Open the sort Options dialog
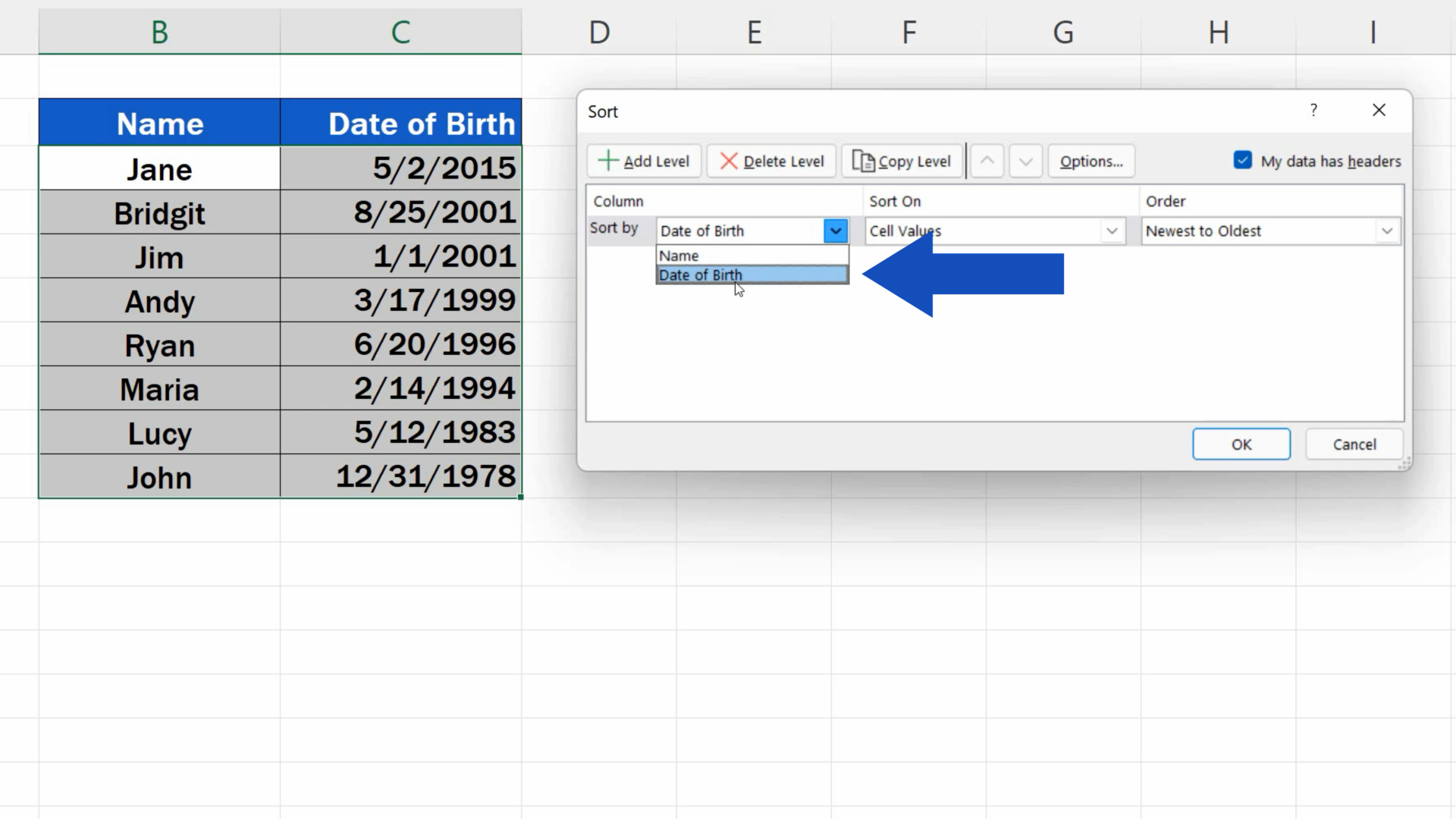The height and width of the screenshot is (819, 1456). pyautogui.click(x=1090, y=161)
